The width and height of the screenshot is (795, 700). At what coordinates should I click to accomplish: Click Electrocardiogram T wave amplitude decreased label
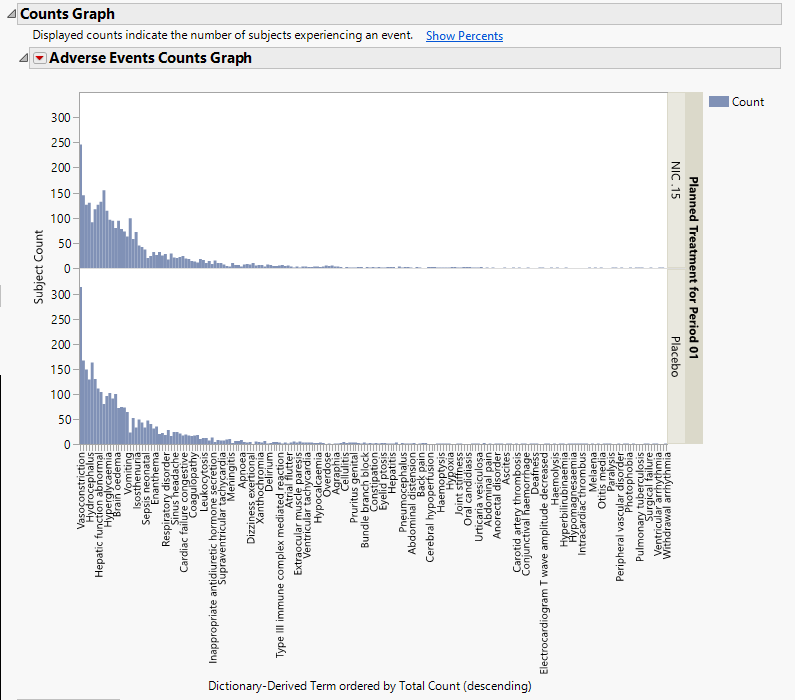[544, 563]
